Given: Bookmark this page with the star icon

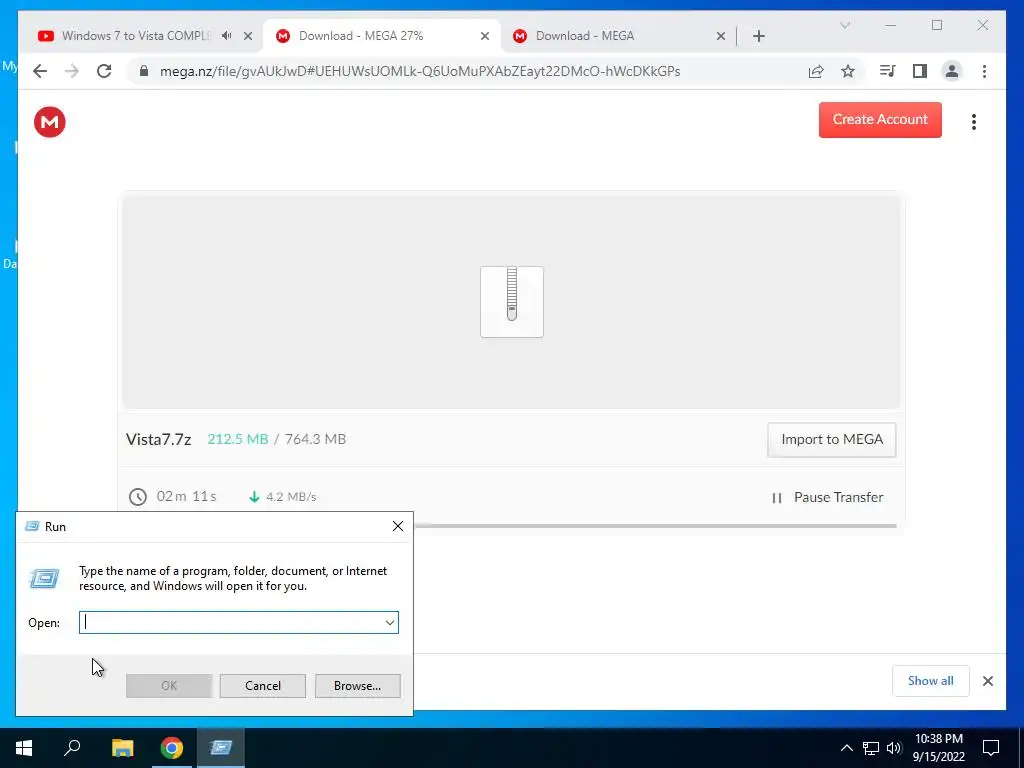Looking at the screenshot, I should coord(848,71).
